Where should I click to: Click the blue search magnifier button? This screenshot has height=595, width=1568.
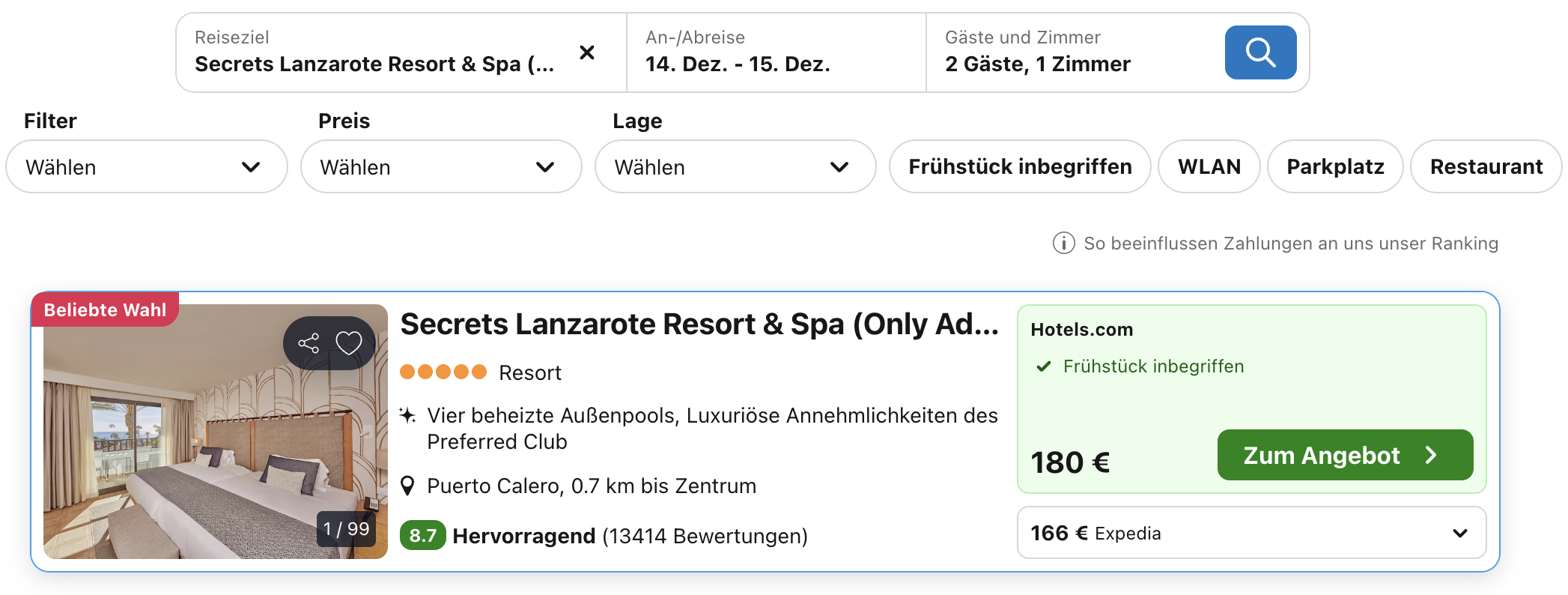1260,52
